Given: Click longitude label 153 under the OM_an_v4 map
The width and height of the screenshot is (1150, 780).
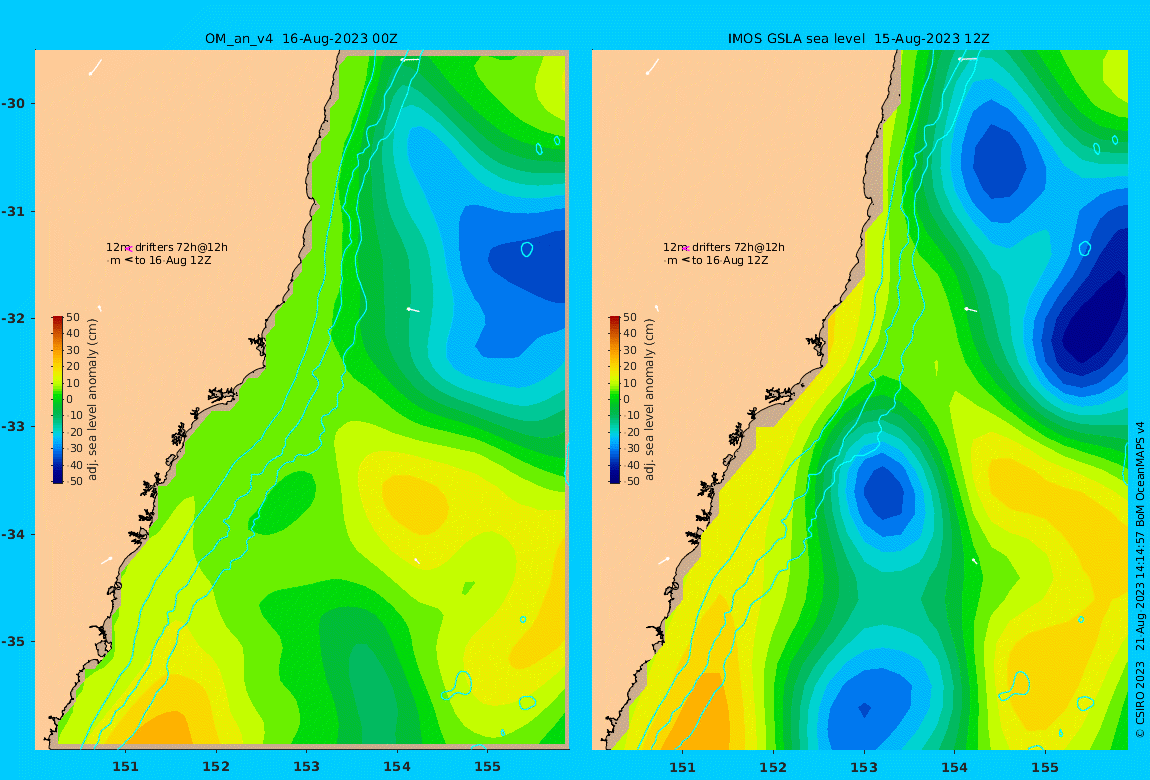Looking at the screenshot, I should coord(307,767).
